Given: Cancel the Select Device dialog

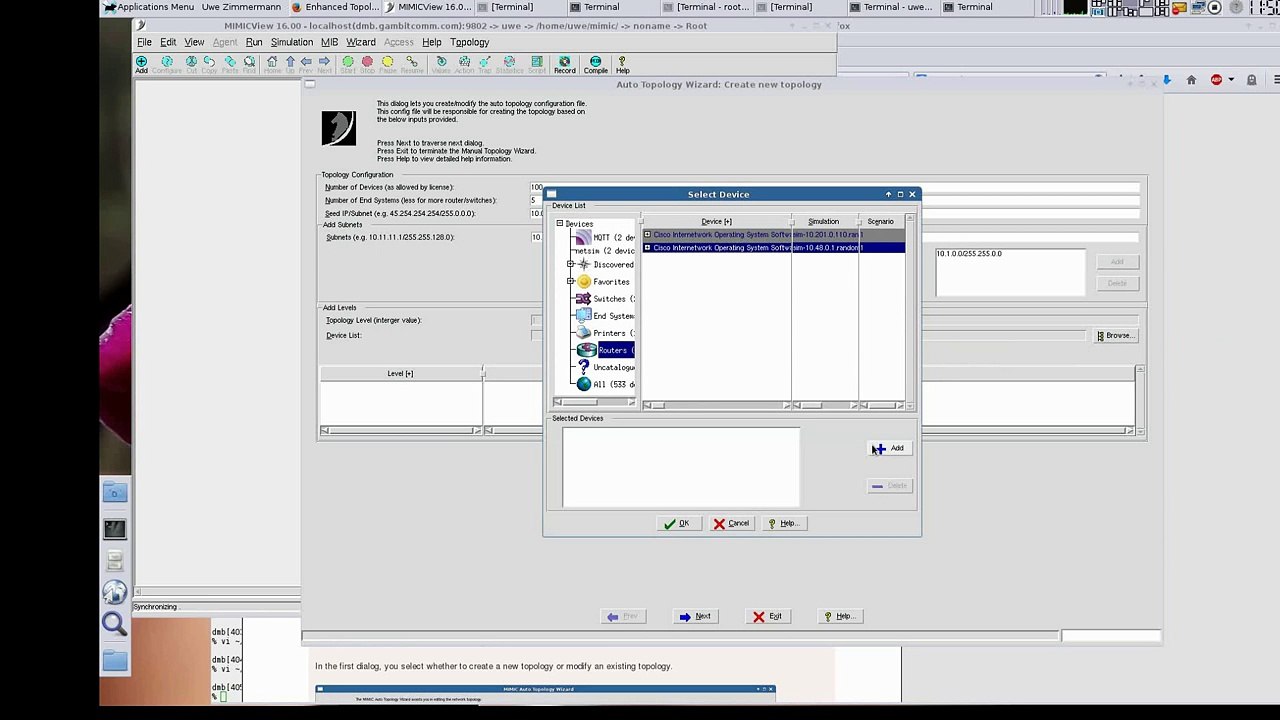Looking at the screenshot, I should click(x=731, y=523).
